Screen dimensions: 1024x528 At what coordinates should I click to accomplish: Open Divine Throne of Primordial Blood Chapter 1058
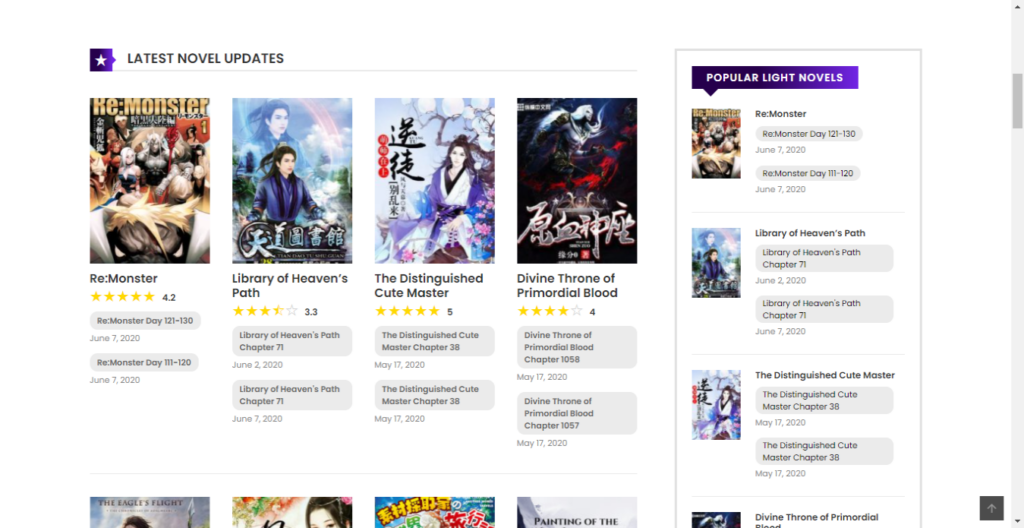(x=577, y=347)
